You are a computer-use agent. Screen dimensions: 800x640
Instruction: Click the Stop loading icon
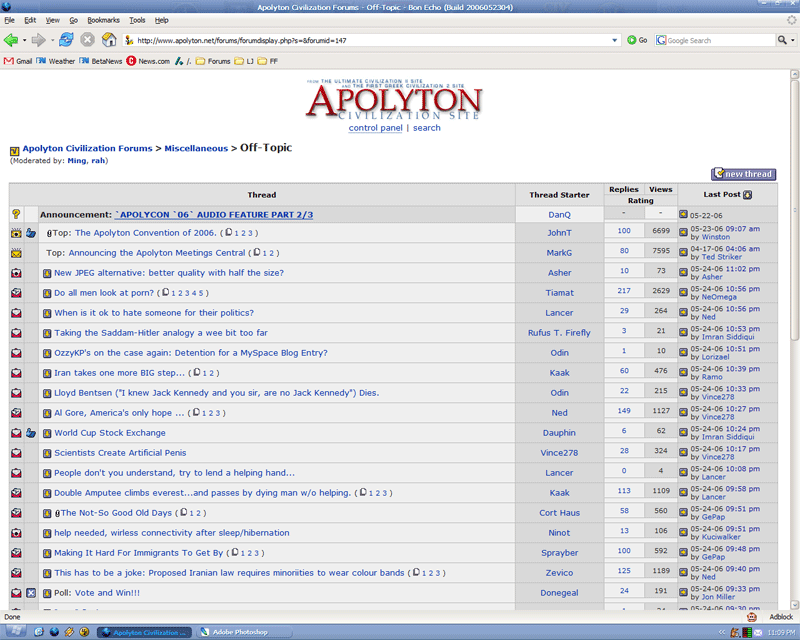[x=88, y=40]
